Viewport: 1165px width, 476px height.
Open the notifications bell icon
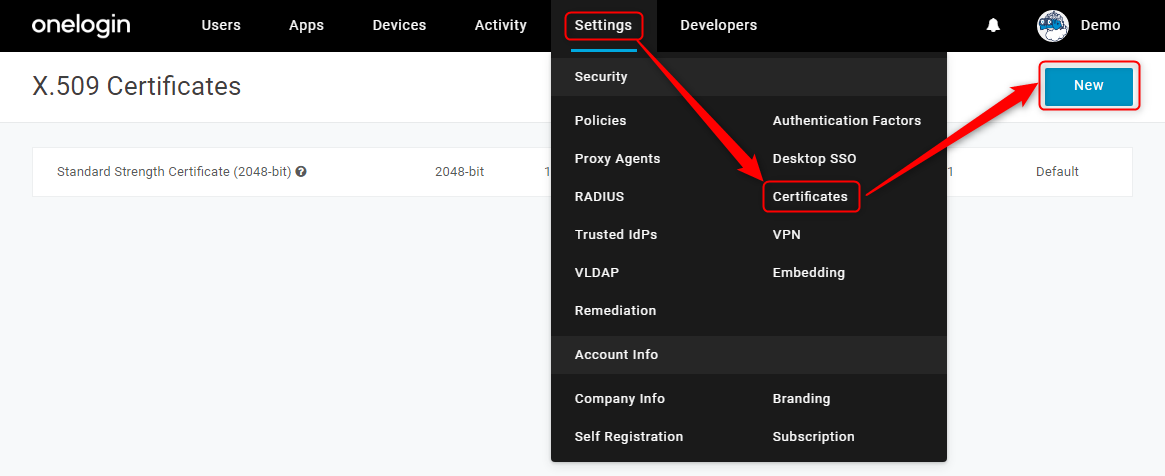[x=993, y=25]
